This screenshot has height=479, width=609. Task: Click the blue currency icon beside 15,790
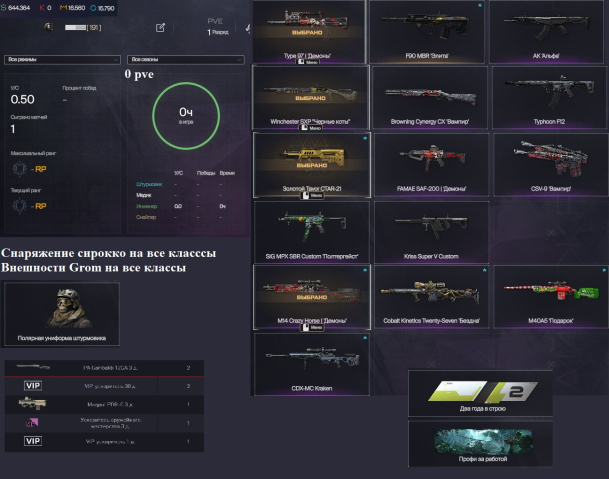[93, 8]
